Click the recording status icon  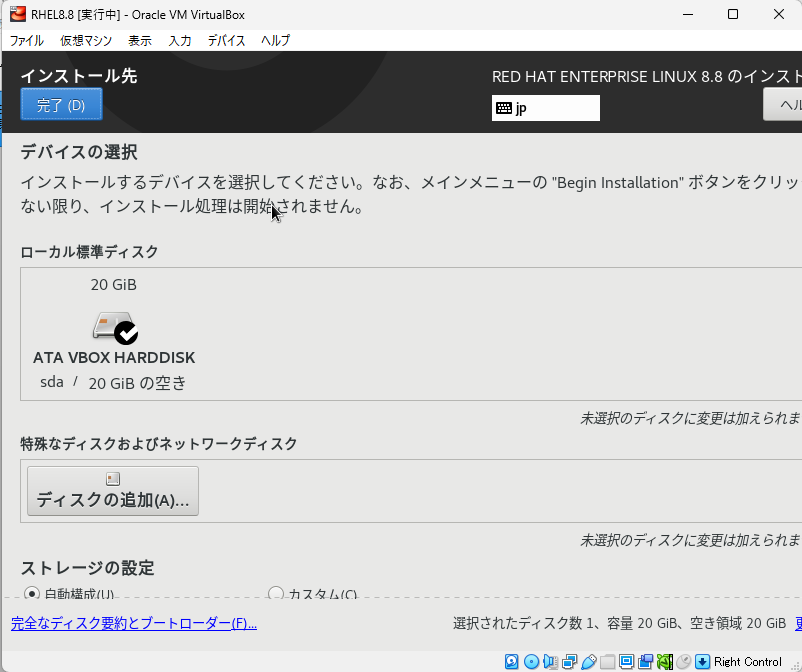645,661
